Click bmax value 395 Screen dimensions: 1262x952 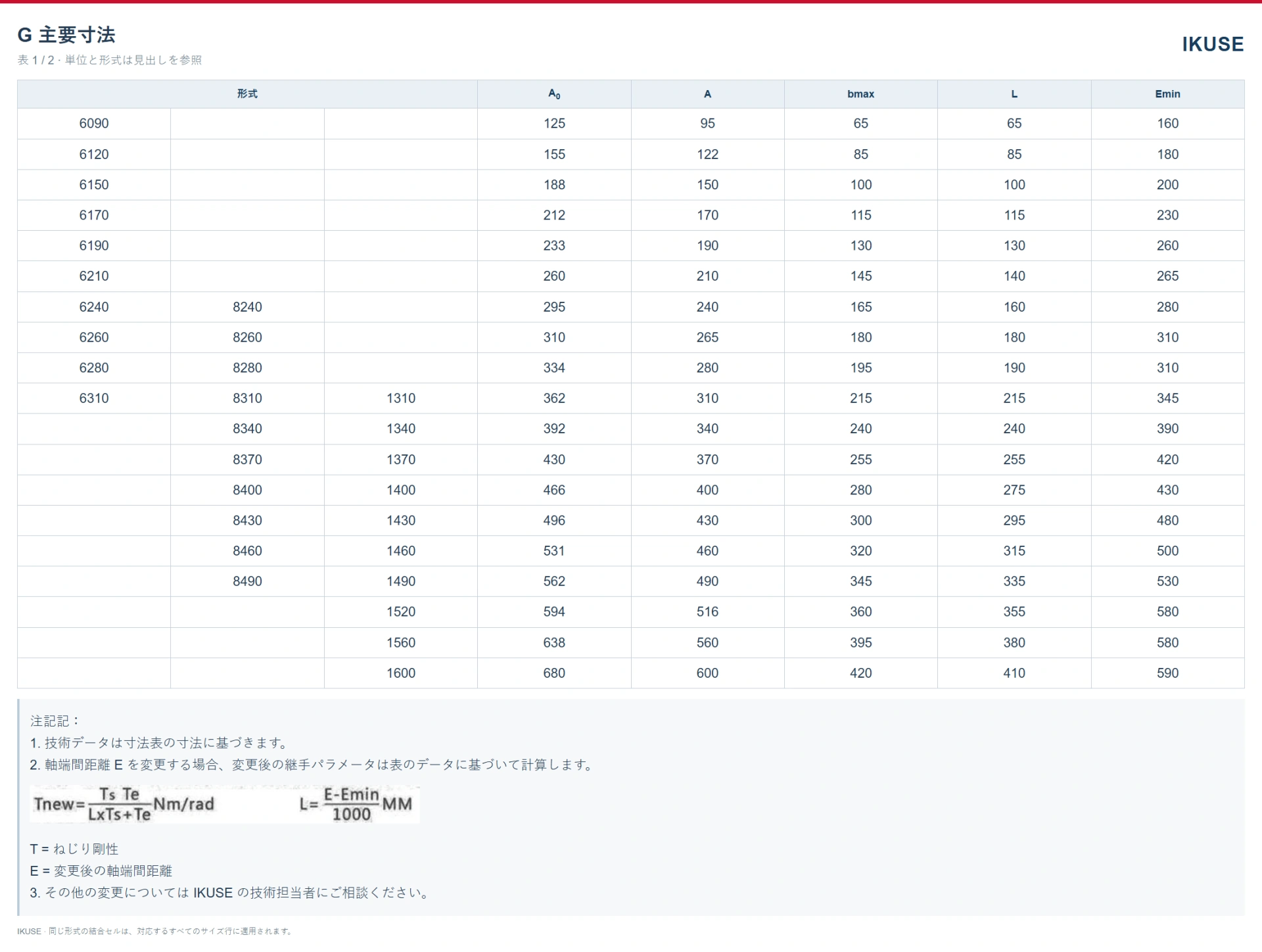click(861, 642)
